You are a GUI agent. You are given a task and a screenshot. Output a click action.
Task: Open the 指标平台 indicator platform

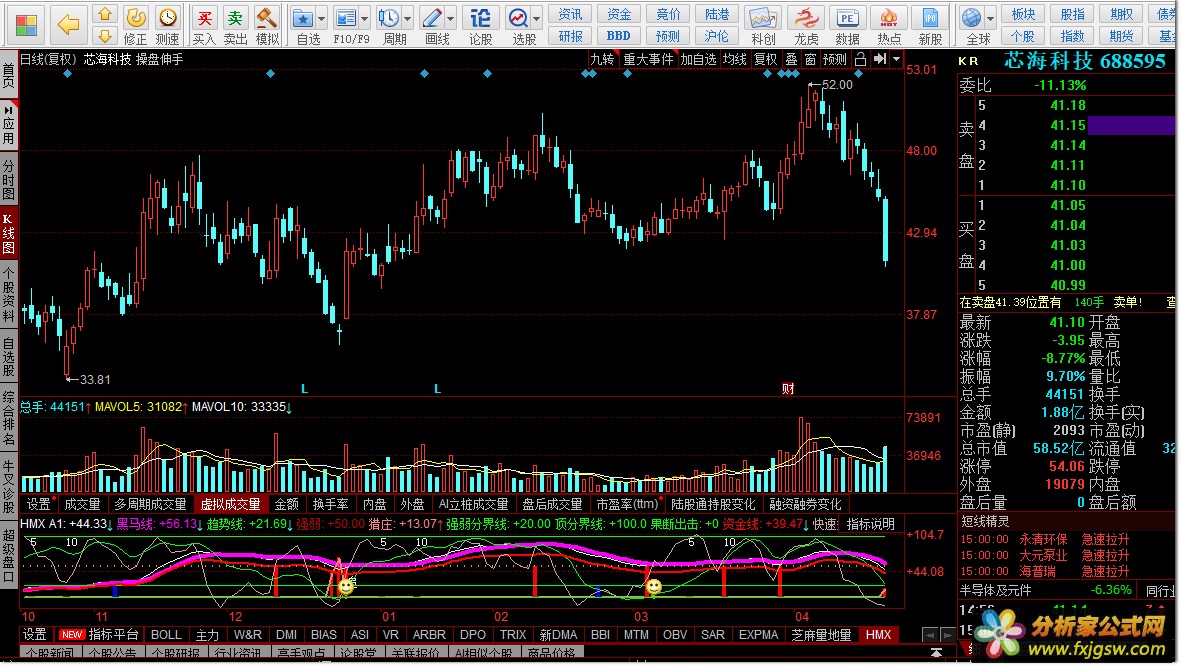(x=114, y=635)
